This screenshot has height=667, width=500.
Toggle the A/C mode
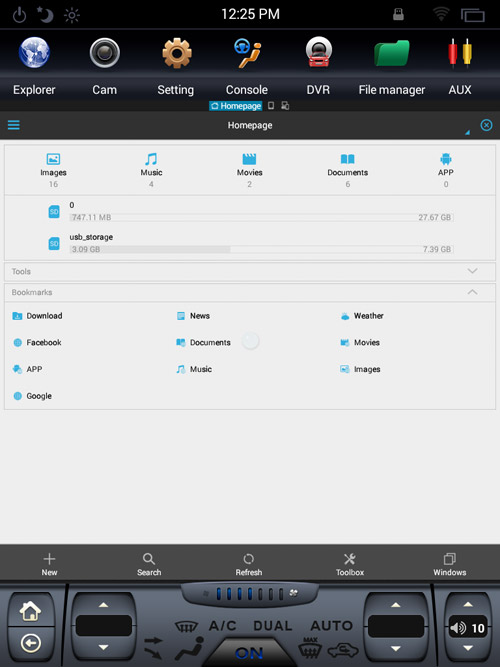222,625
